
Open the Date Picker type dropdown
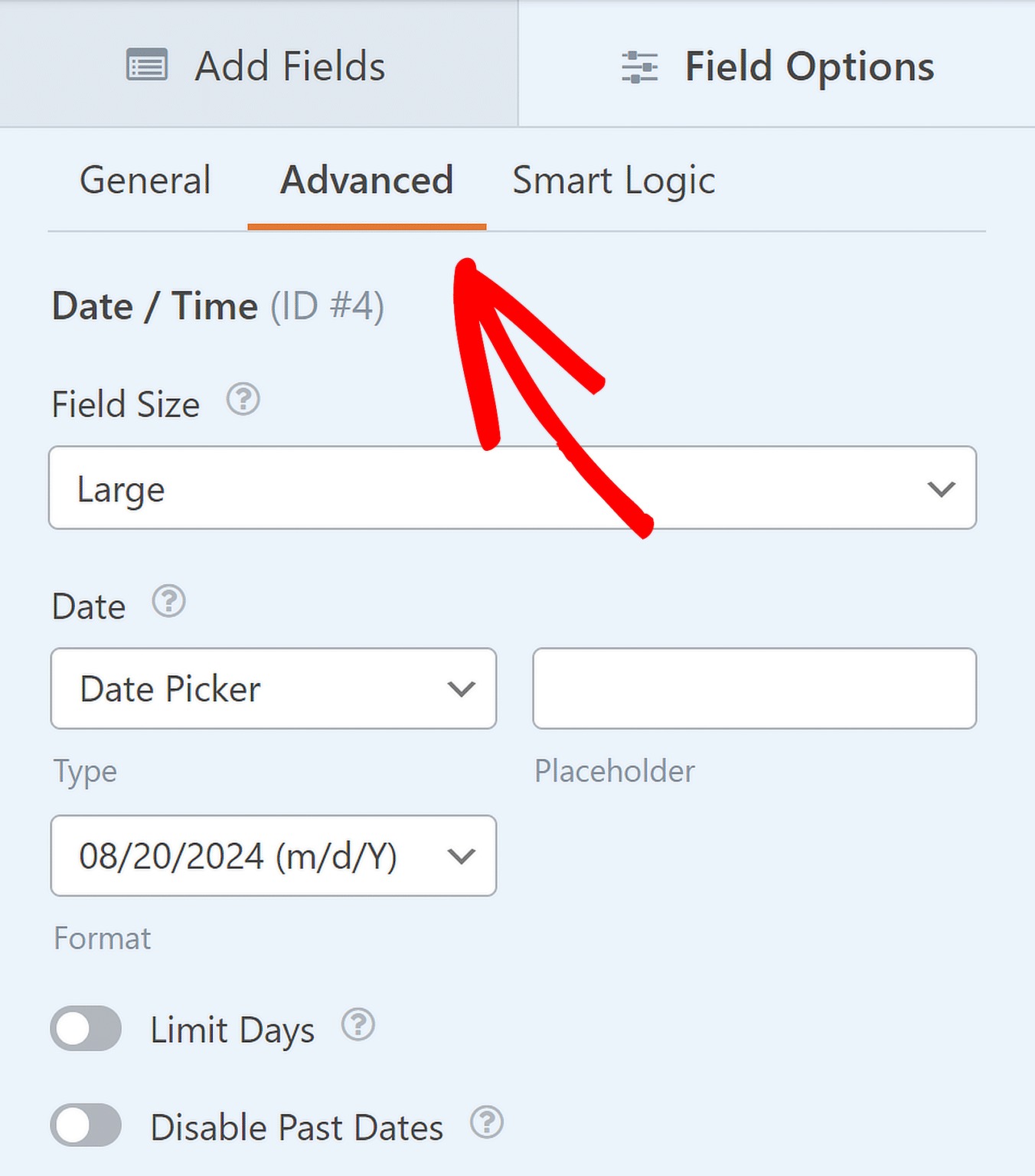[x=273, y=688]
